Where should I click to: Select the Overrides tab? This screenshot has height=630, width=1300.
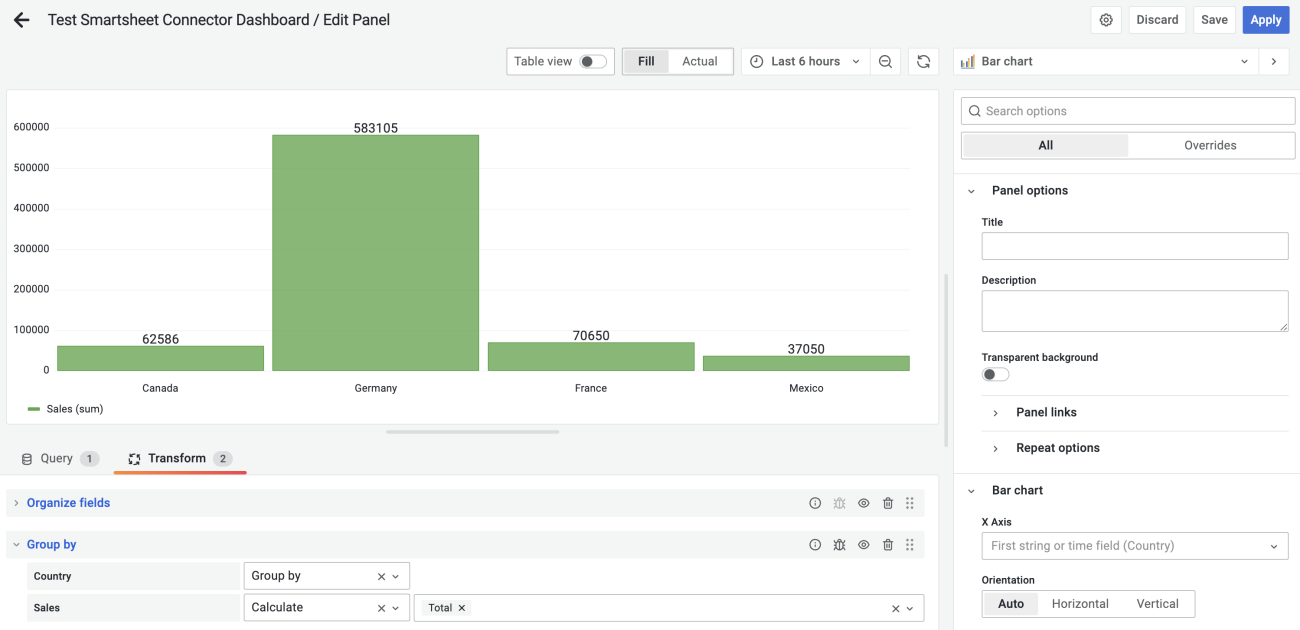1210,145
